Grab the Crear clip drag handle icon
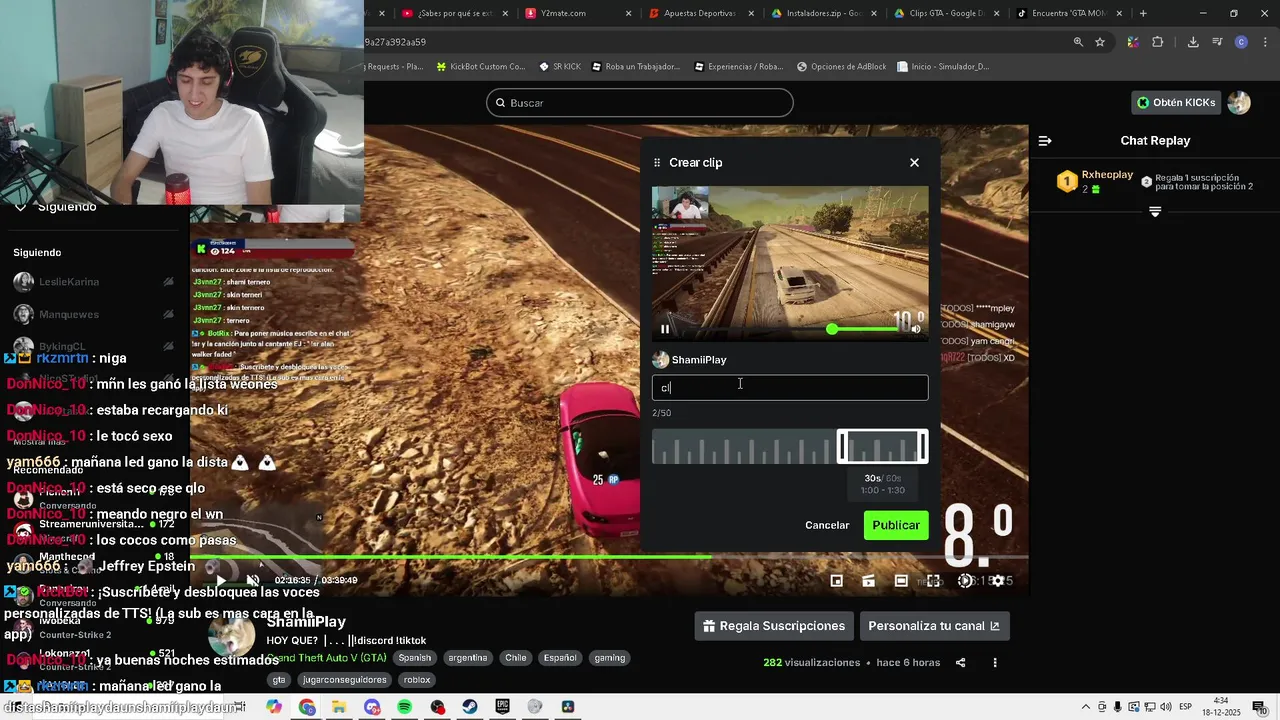This screenshot has height=720, width=1280. tap(657, 162)
